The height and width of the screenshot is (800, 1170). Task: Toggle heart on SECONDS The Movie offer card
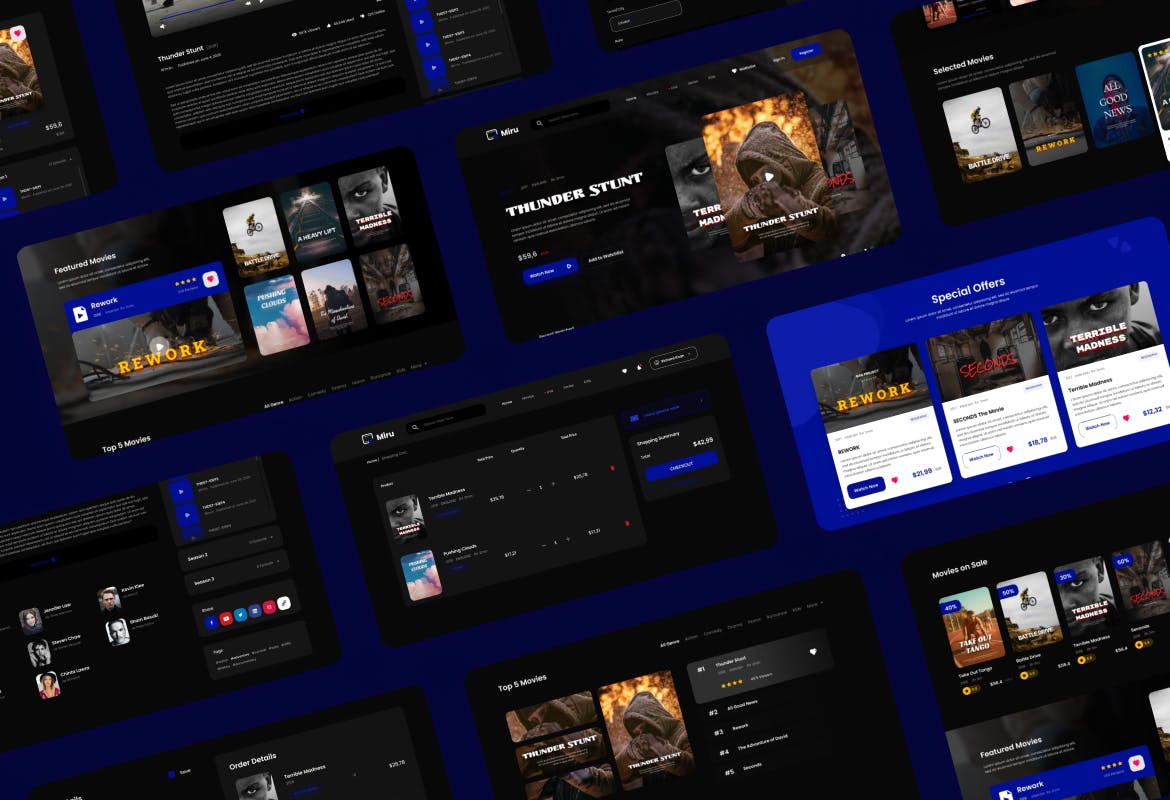1010,449
